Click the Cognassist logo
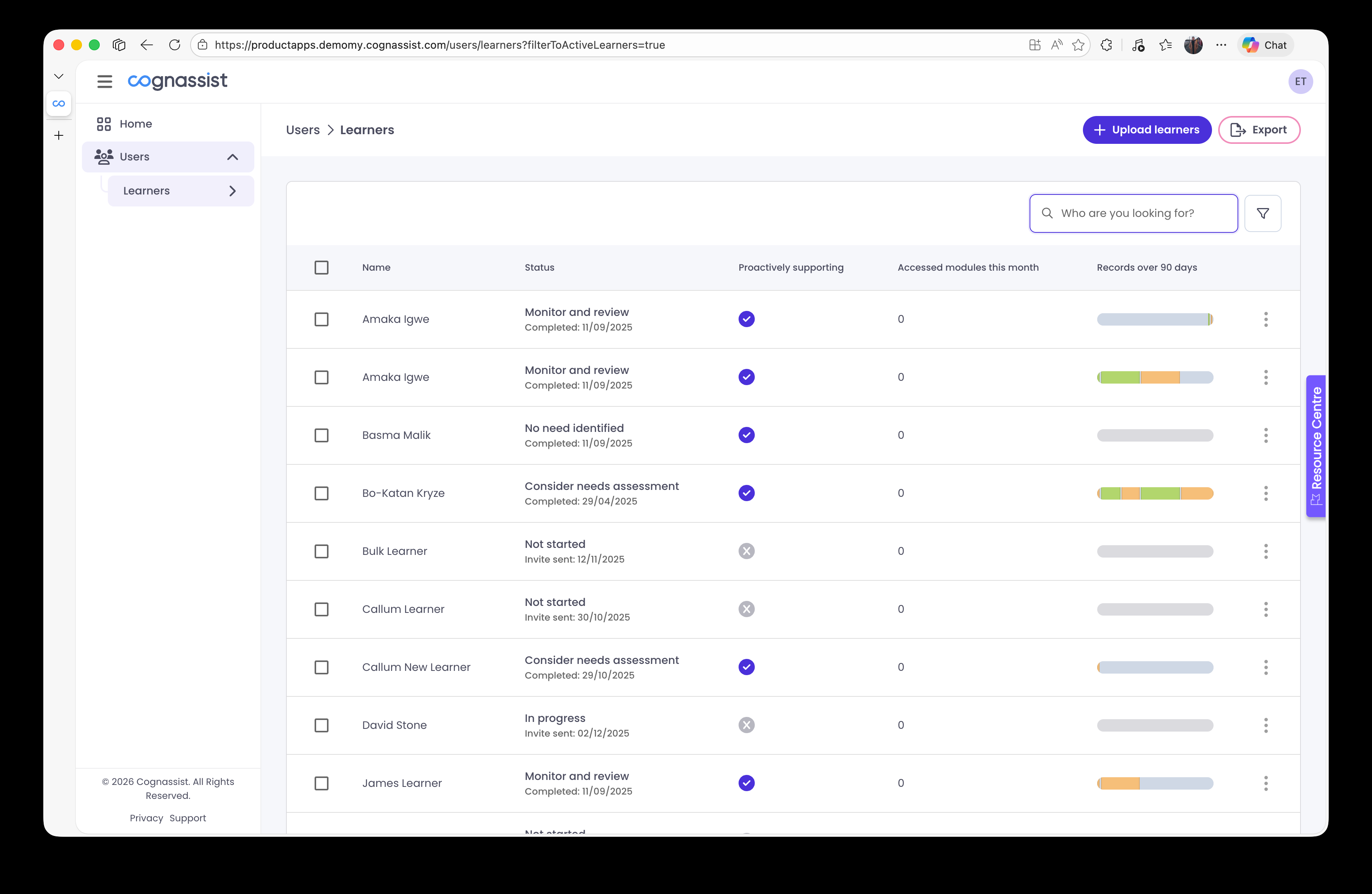This screenshot has height=894, width=1372. tap(177, 81)
